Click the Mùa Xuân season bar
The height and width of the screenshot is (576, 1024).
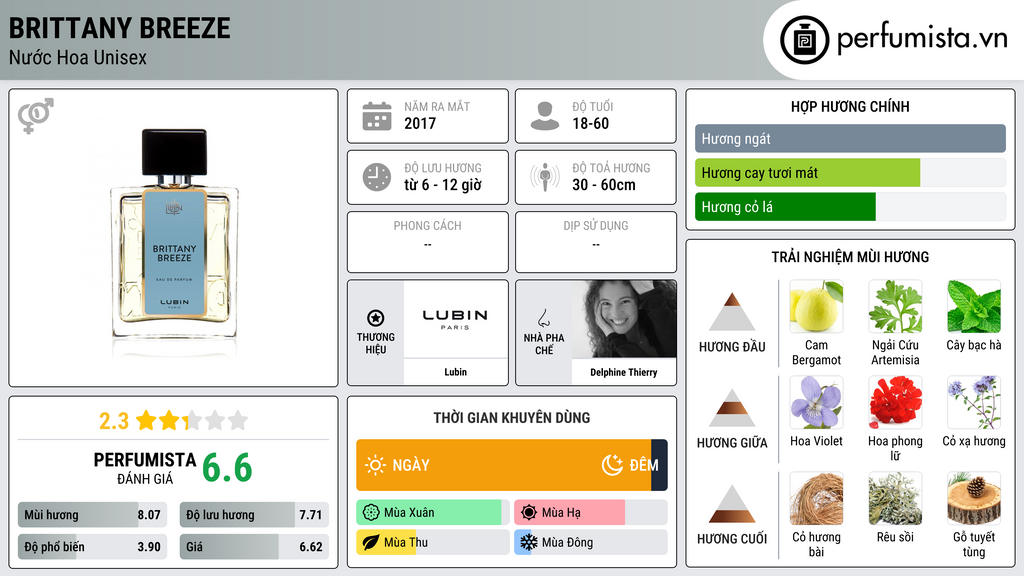(x=432, y=513)
